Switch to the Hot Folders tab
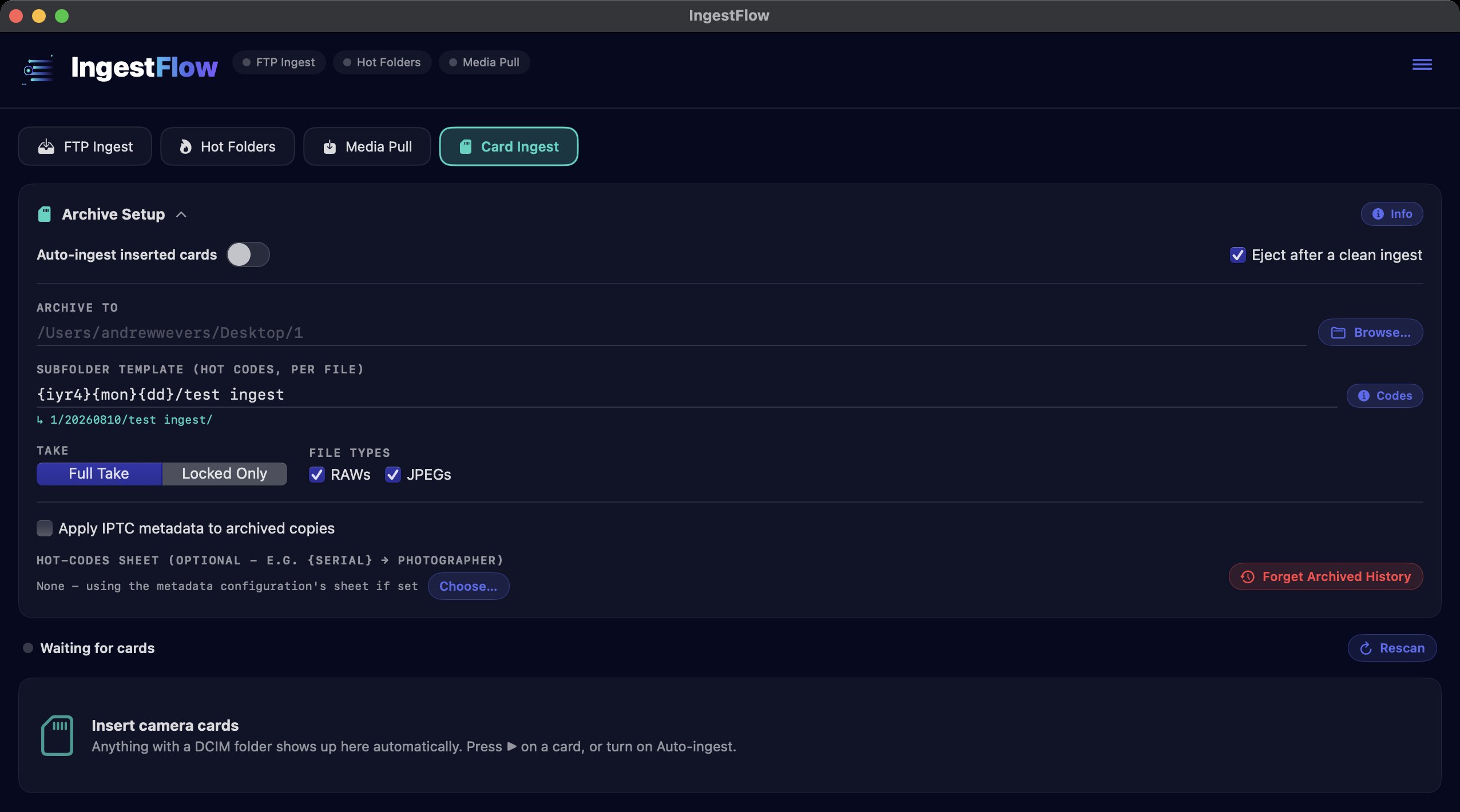 [228, 146]
